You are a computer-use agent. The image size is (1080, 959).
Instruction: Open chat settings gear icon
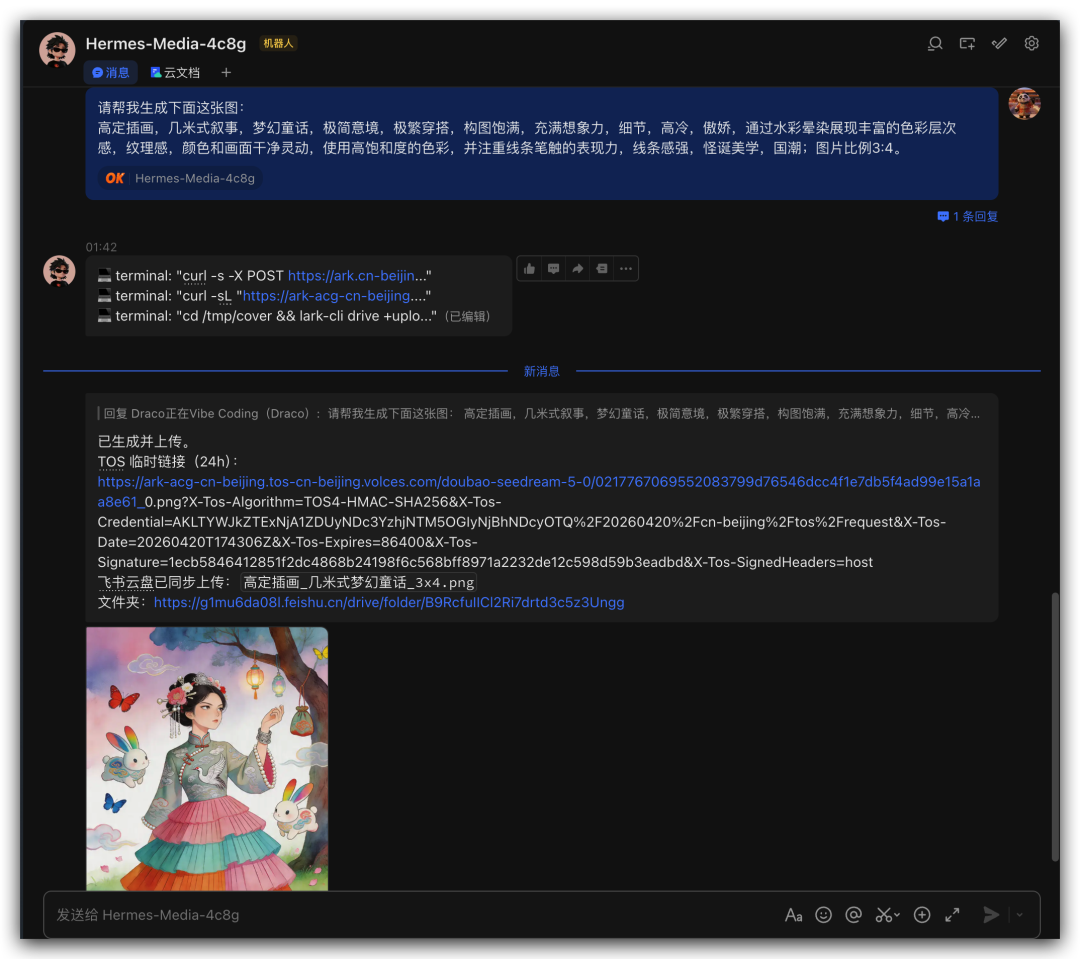point(1031,44)
